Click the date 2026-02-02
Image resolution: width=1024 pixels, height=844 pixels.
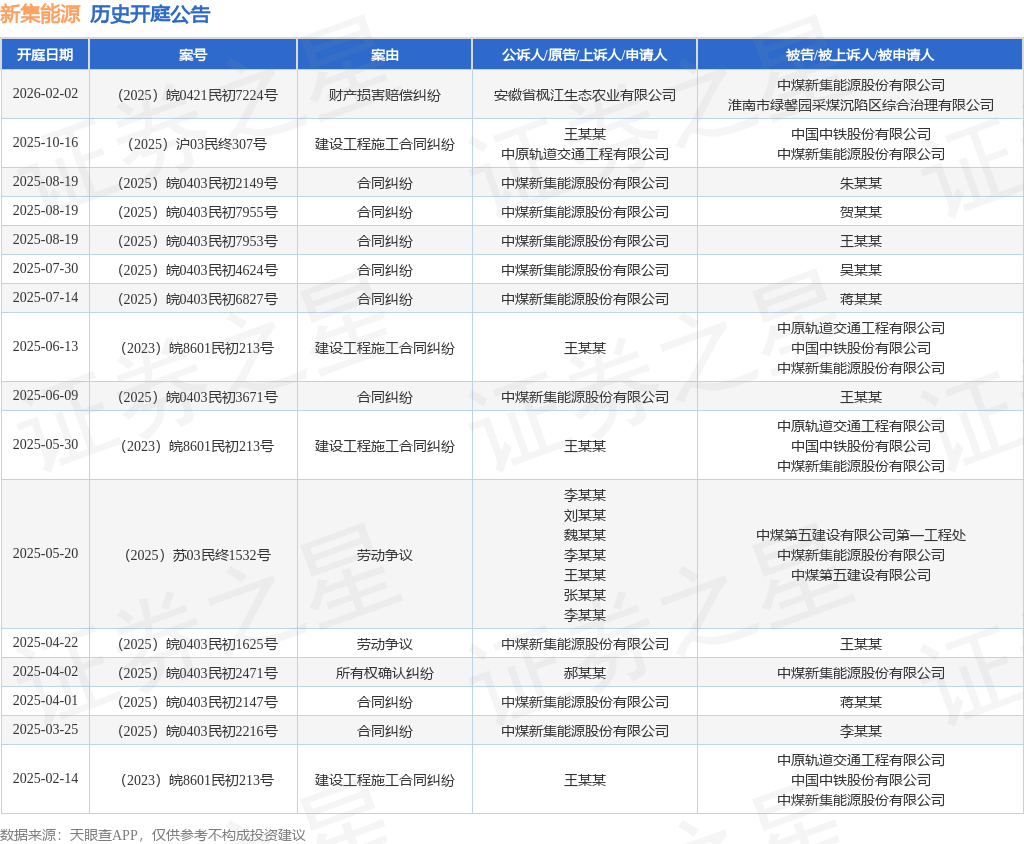tap(45, 93)
